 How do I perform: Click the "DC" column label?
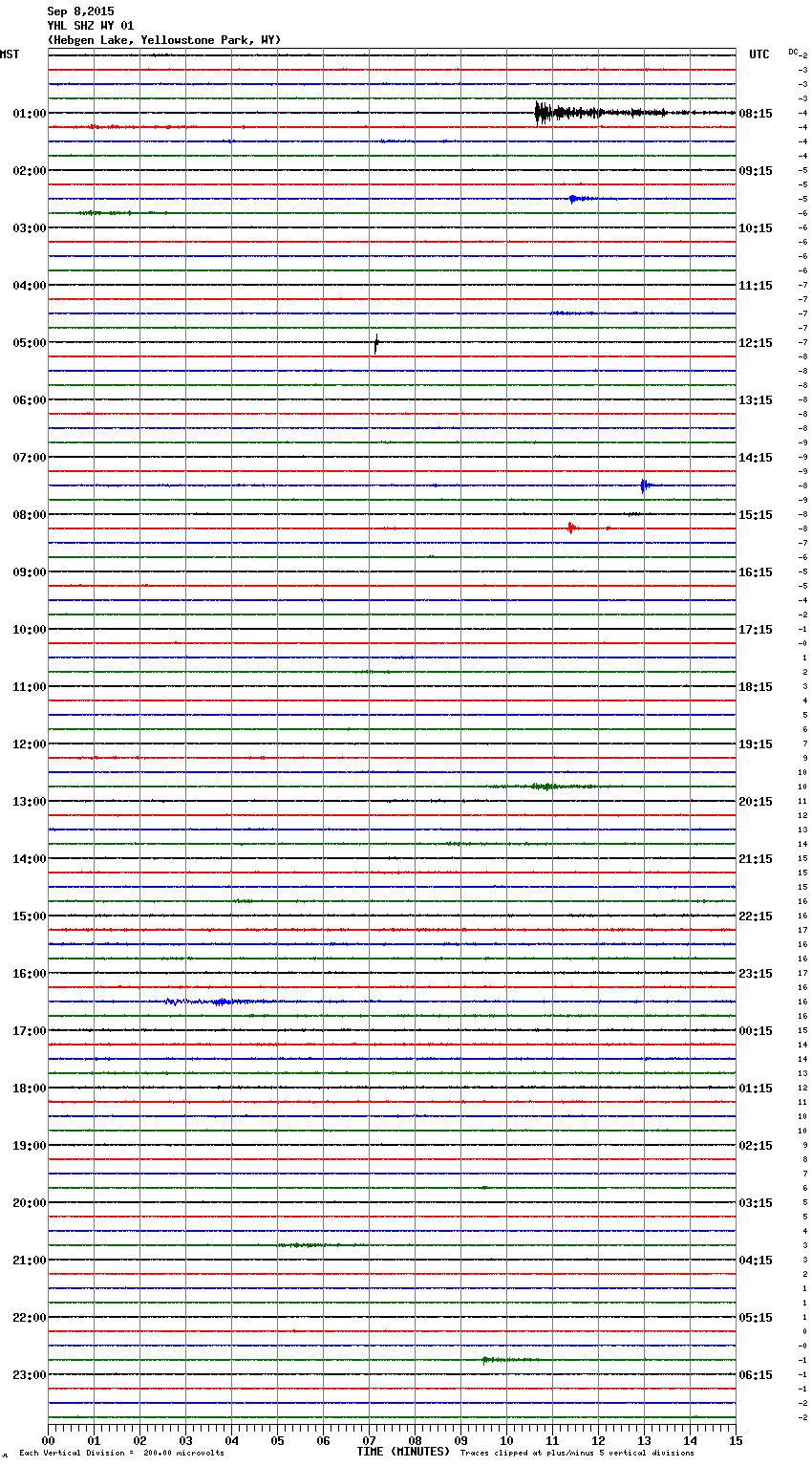click(793, 52)
